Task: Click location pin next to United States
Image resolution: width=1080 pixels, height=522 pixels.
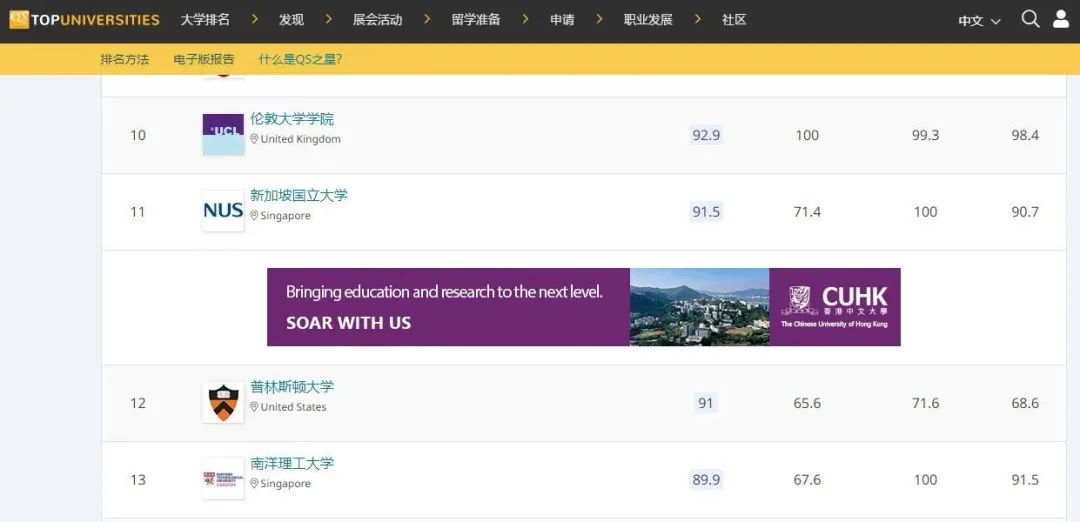Action: 254,407
